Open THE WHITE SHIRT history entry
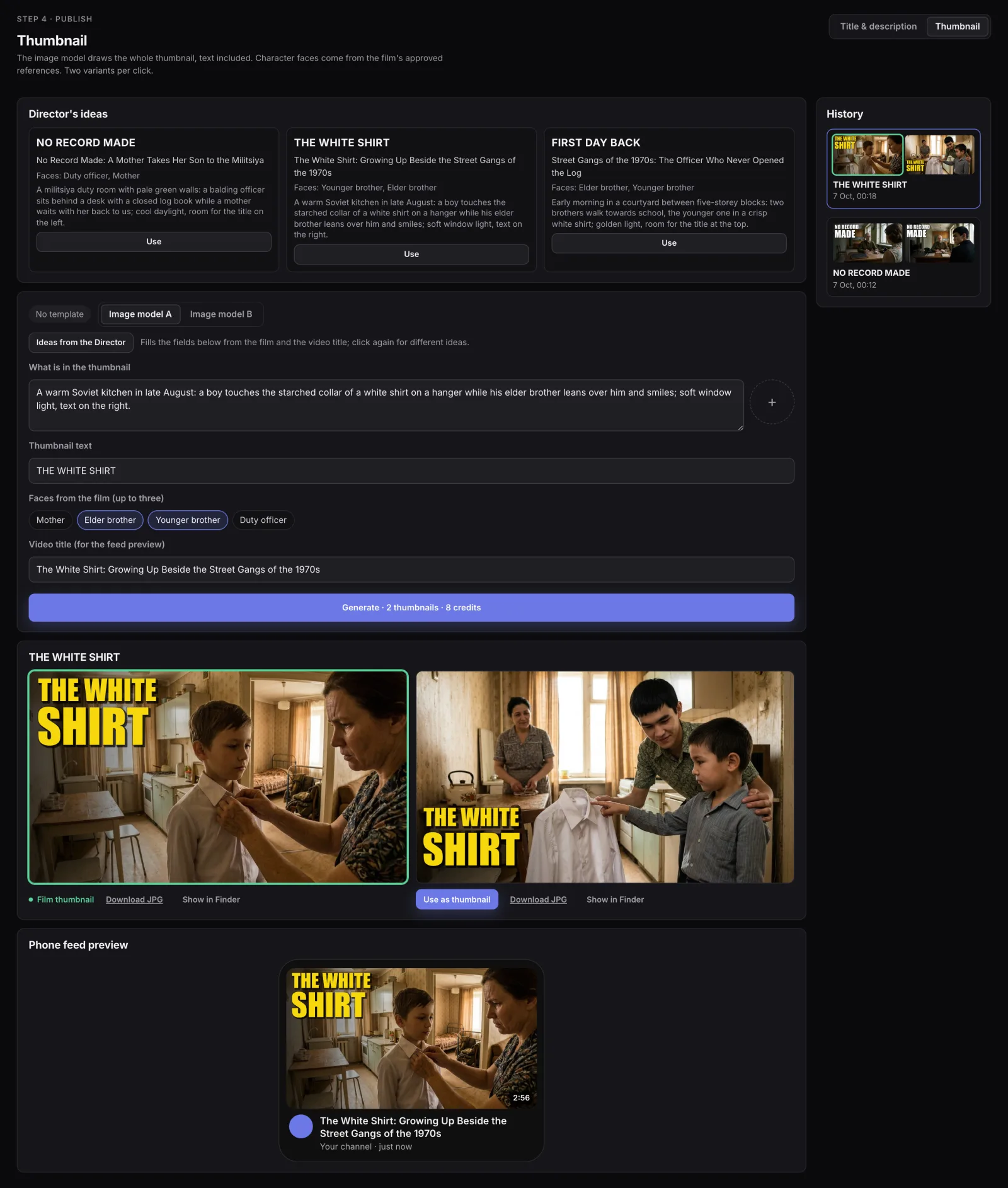Viewport: 1008px width, 1188px height. tap(903, 169)
